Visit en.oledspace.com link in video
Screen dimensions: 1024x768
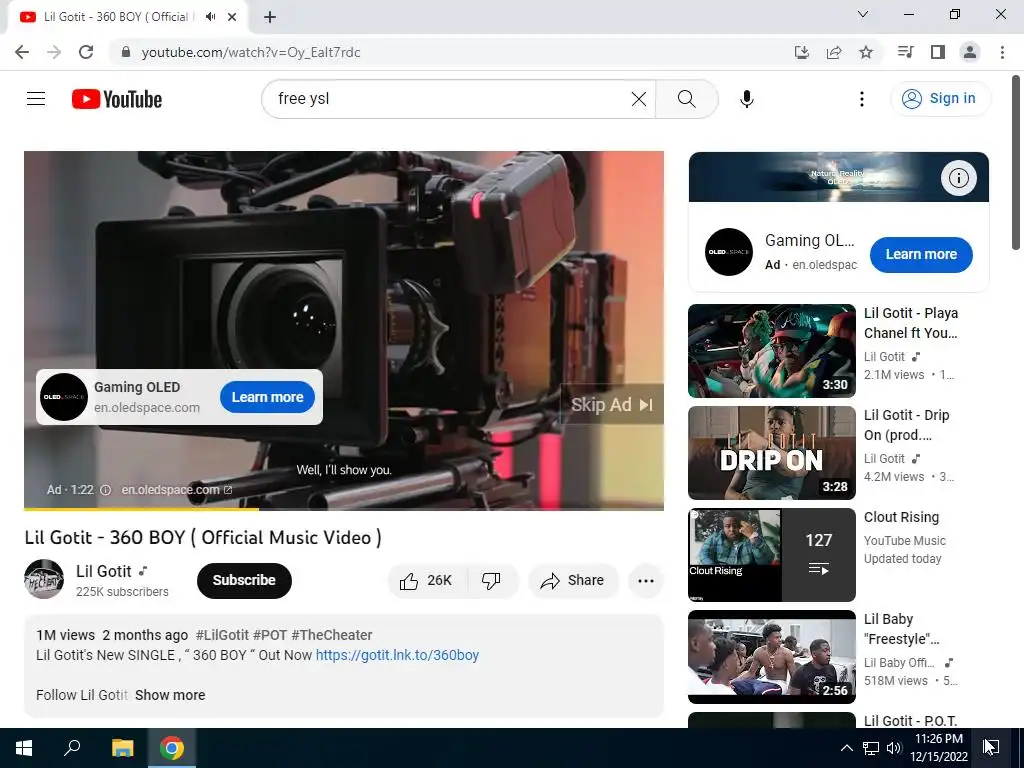(x=176, y=490)
